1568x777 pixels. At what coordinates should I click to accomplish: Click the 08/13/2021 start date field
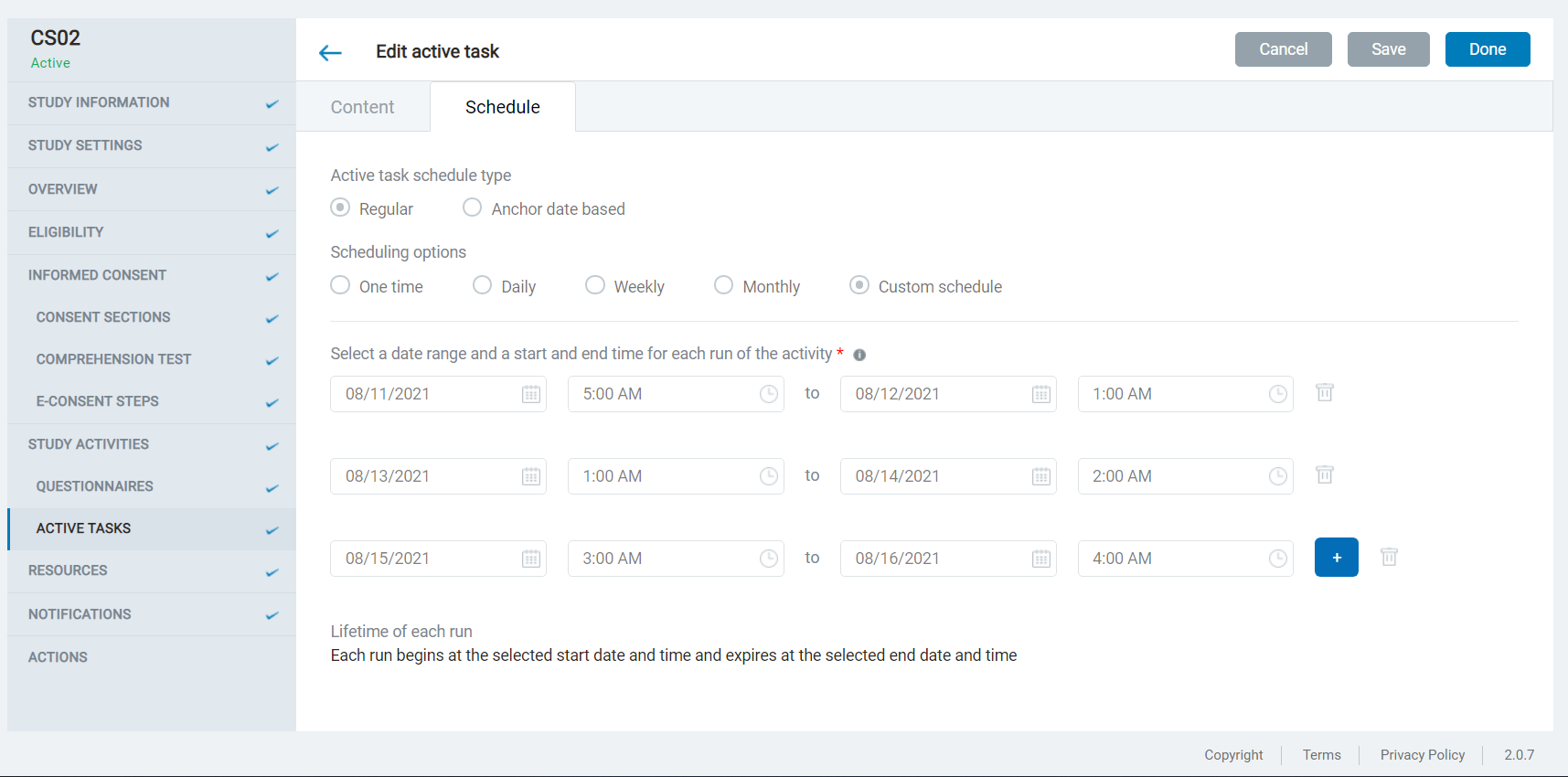(x=438, y=476)
